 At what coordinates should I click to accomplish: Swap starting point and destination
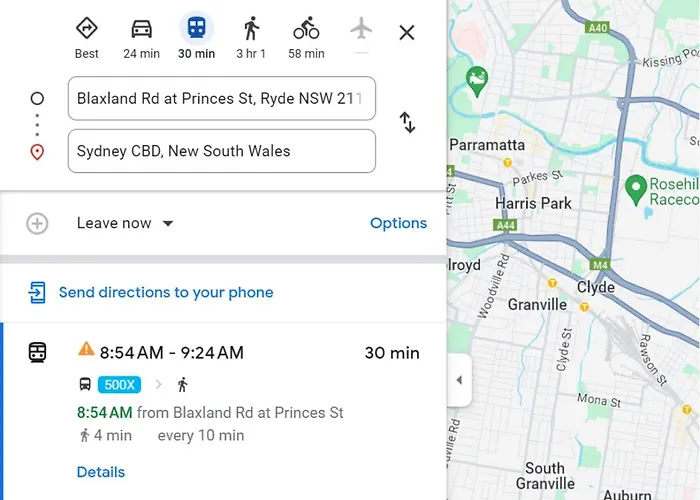pos(407,123)
